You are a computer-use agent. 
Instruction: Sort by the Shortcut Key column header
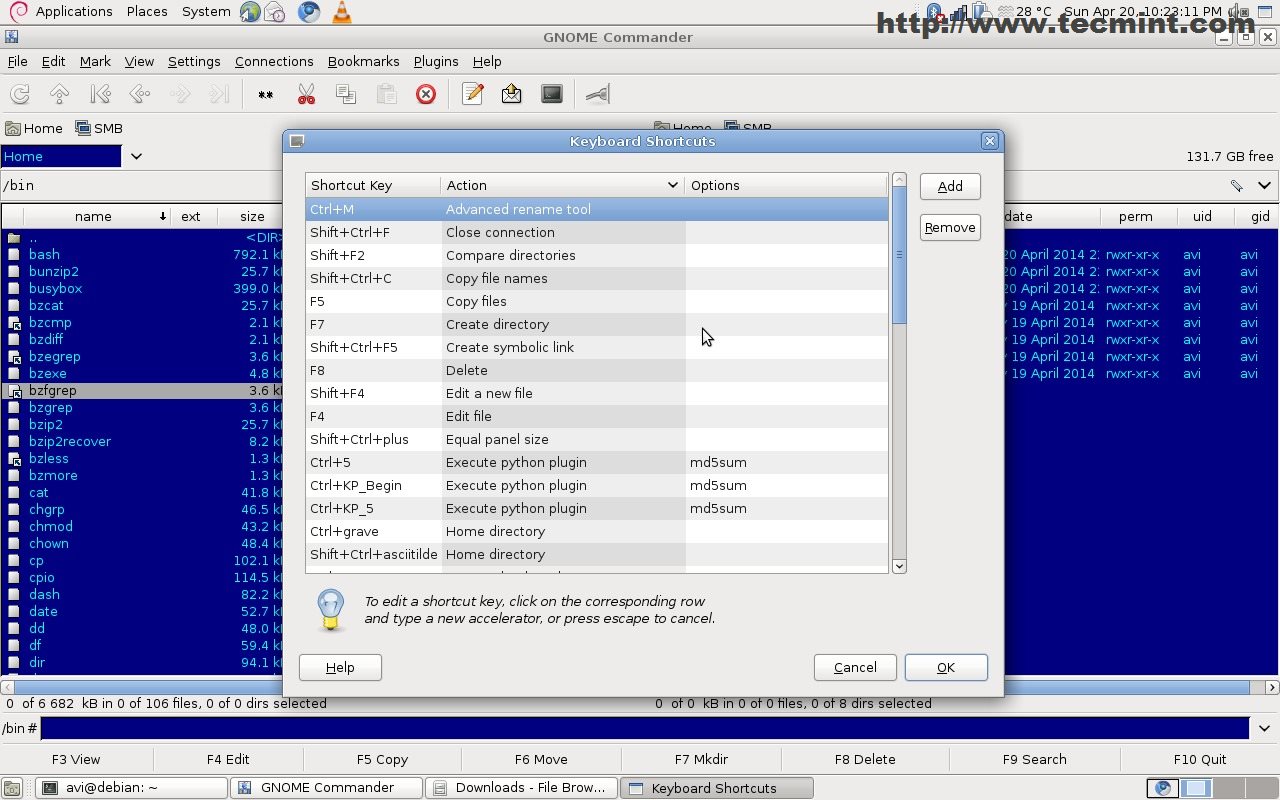(x=372, y=185)
